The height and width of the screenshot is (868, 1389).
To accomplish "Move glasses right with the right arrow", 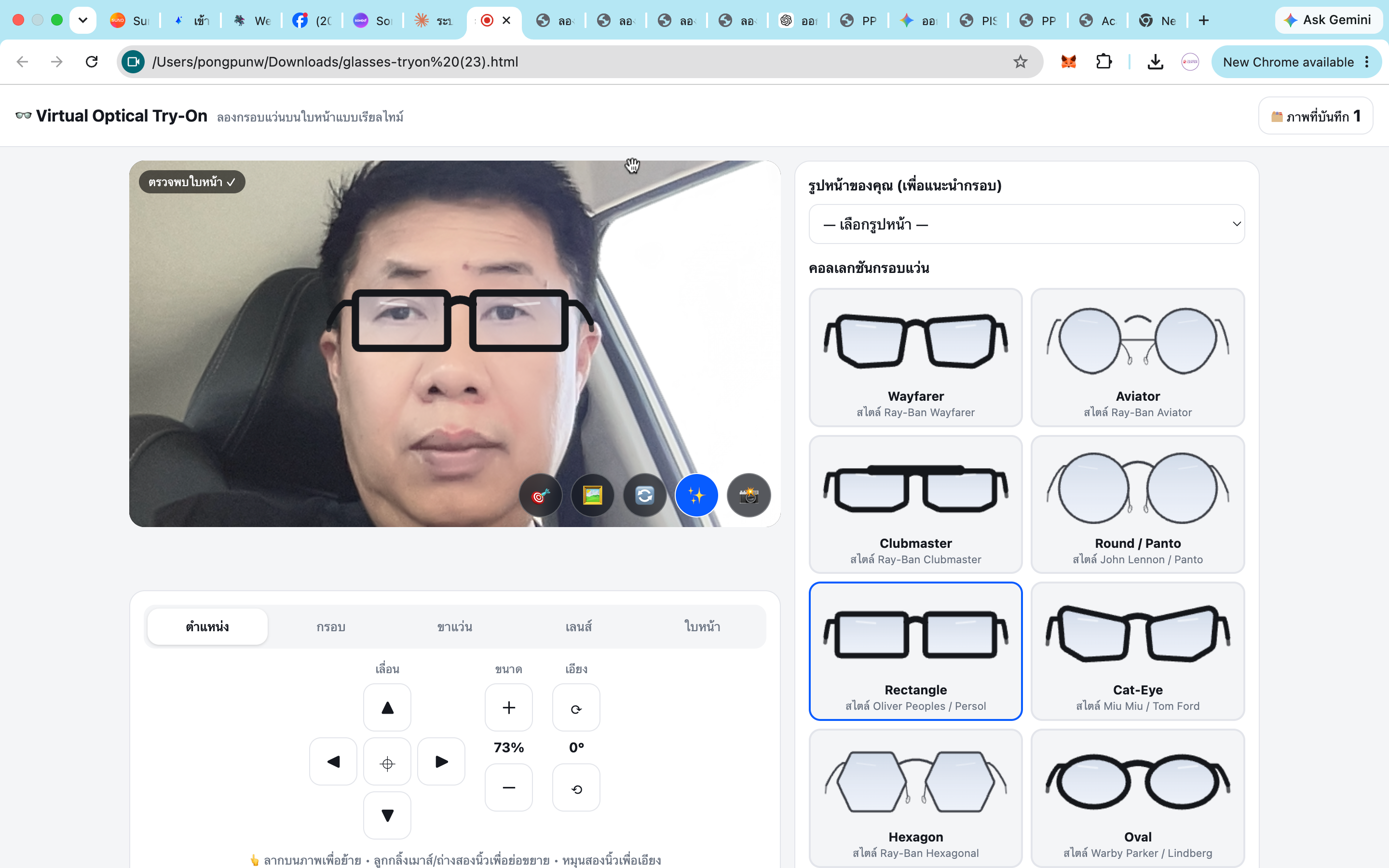I will pos(441,761).
